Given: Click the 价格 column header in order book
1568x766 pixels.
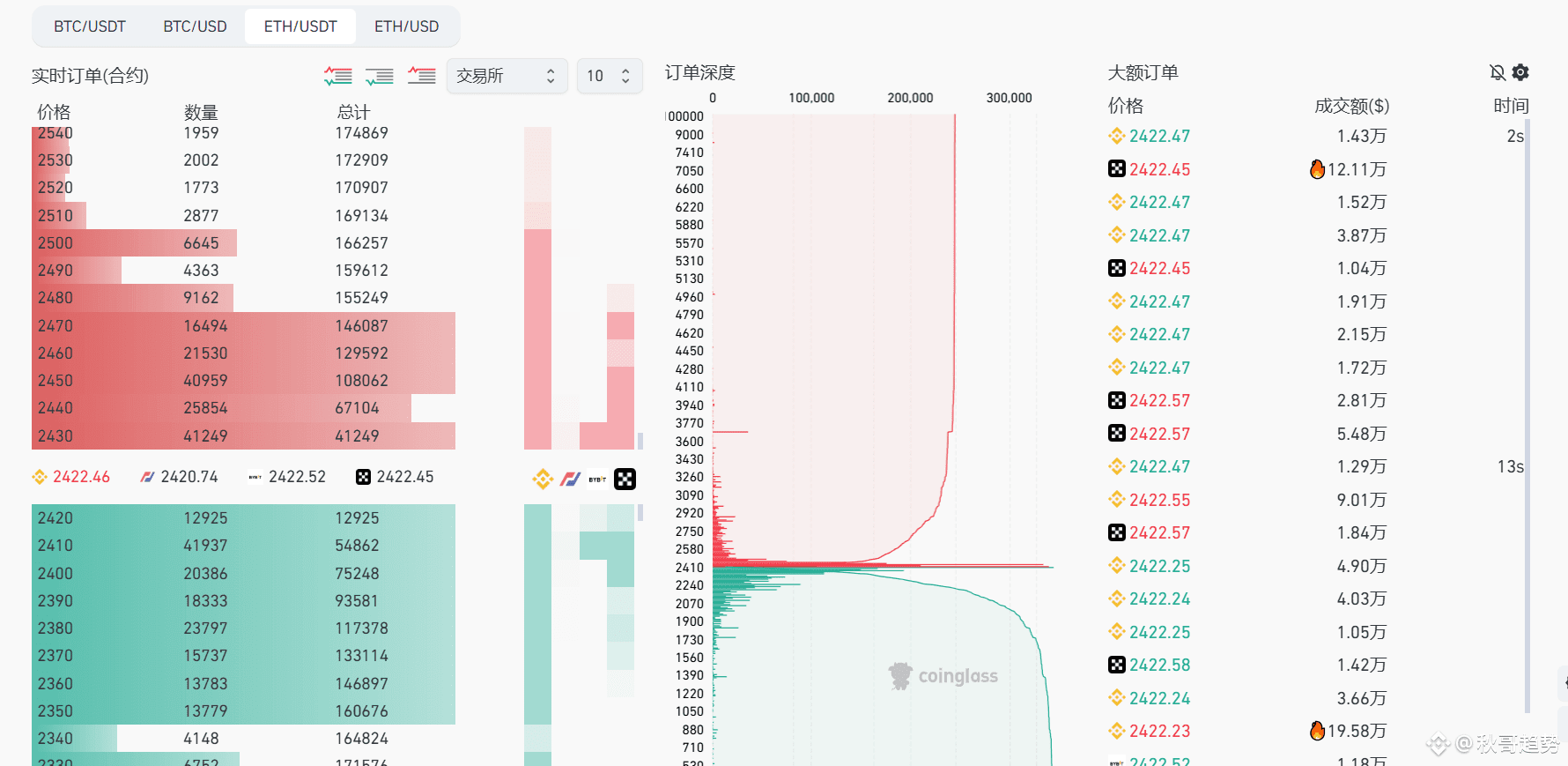Looking at the screenshot, I should click(x=54, y=112).
